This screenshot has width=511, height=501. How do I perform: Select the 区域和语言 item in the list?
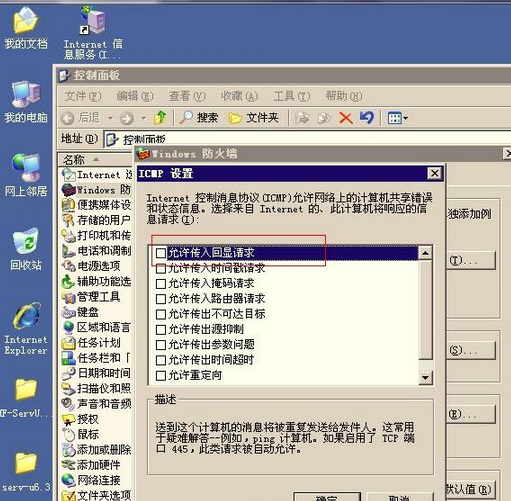point(97,327)
